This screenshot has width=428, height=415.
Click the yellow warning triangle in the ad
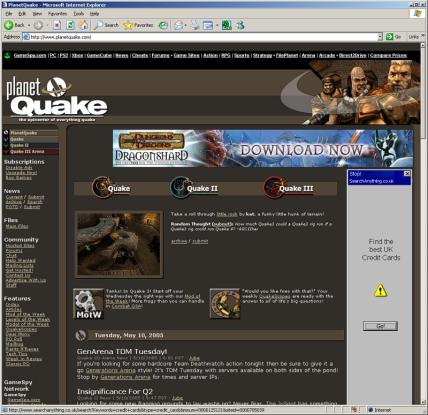point(380,290)
